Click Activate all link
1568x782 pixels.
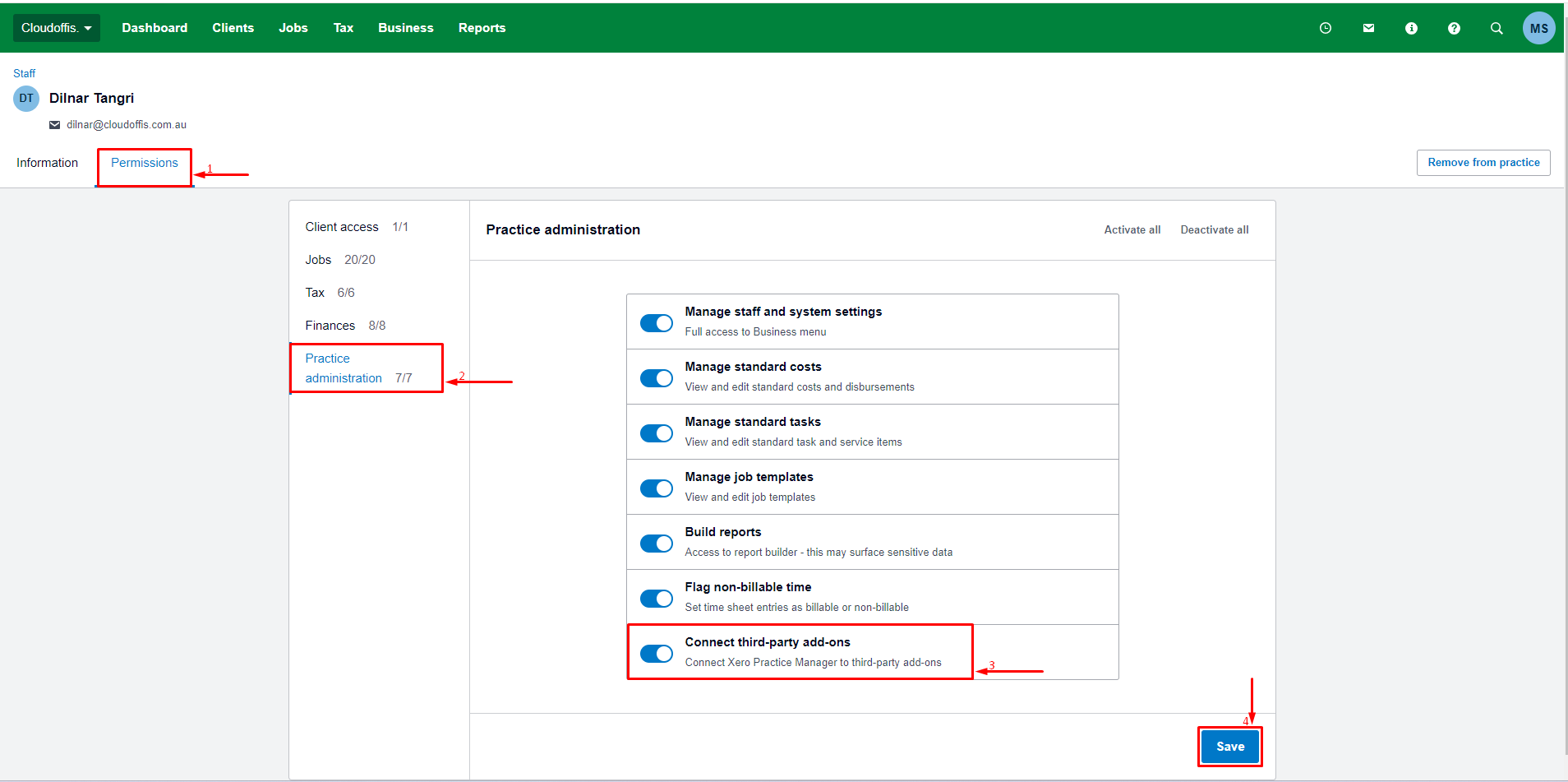tap(1132, 230)
